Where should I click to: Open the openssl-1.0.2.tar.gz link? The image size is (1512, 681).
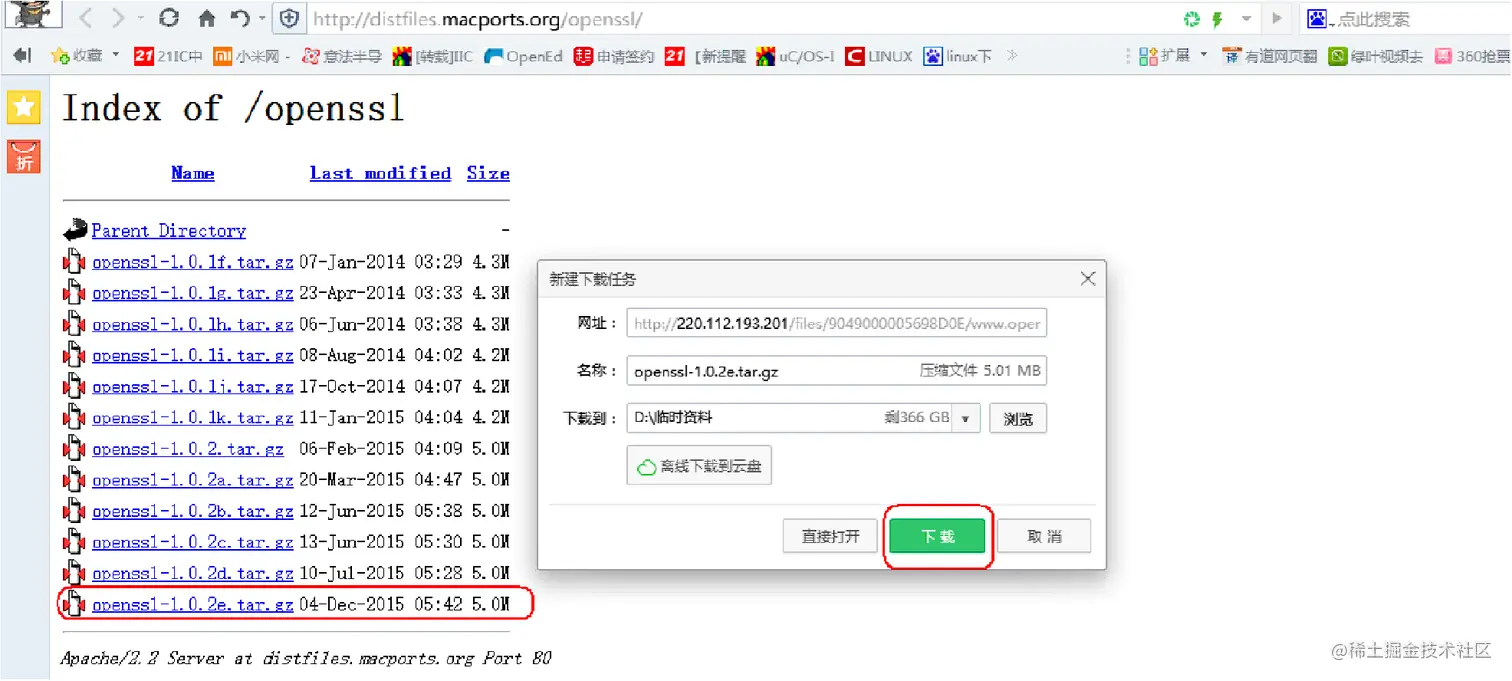coord(188,449)
